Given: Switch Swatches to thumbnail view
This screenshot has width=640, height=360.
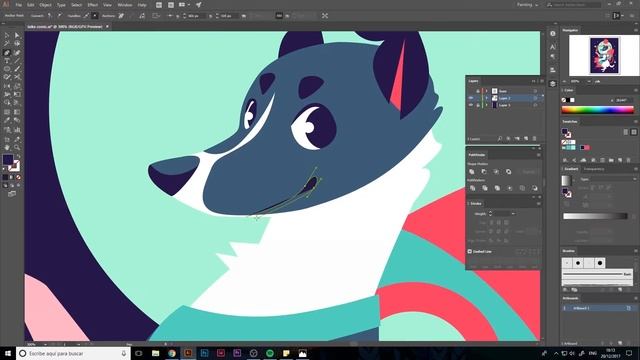Looking at the screenshot, I should pos(634,132).
